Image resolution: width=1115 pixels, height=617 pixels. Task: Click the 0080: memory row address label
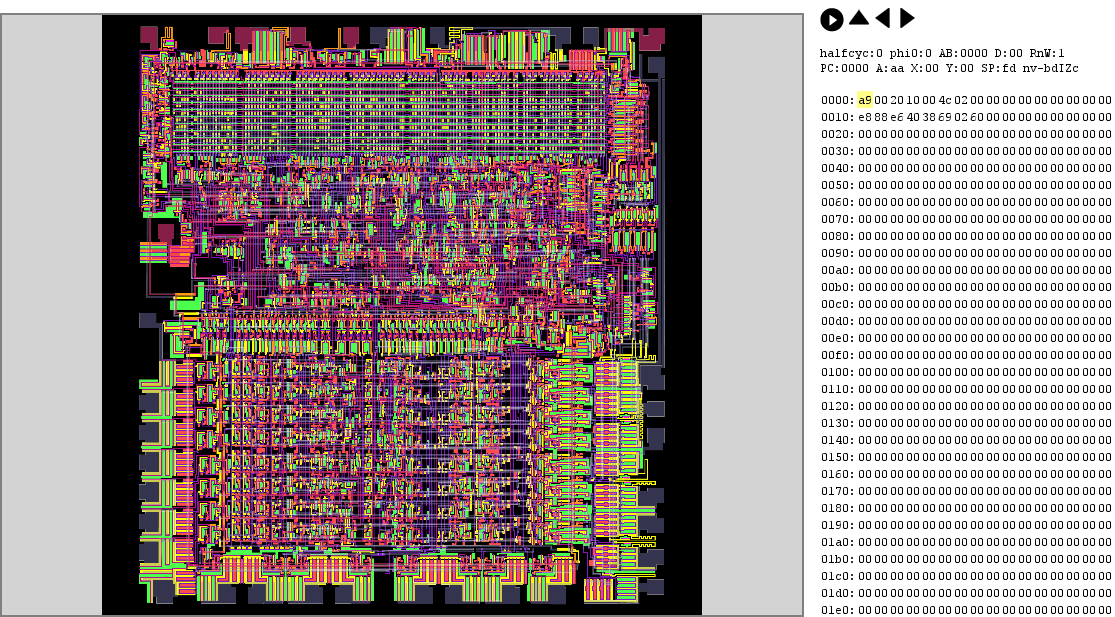click(x=837, y=236)
